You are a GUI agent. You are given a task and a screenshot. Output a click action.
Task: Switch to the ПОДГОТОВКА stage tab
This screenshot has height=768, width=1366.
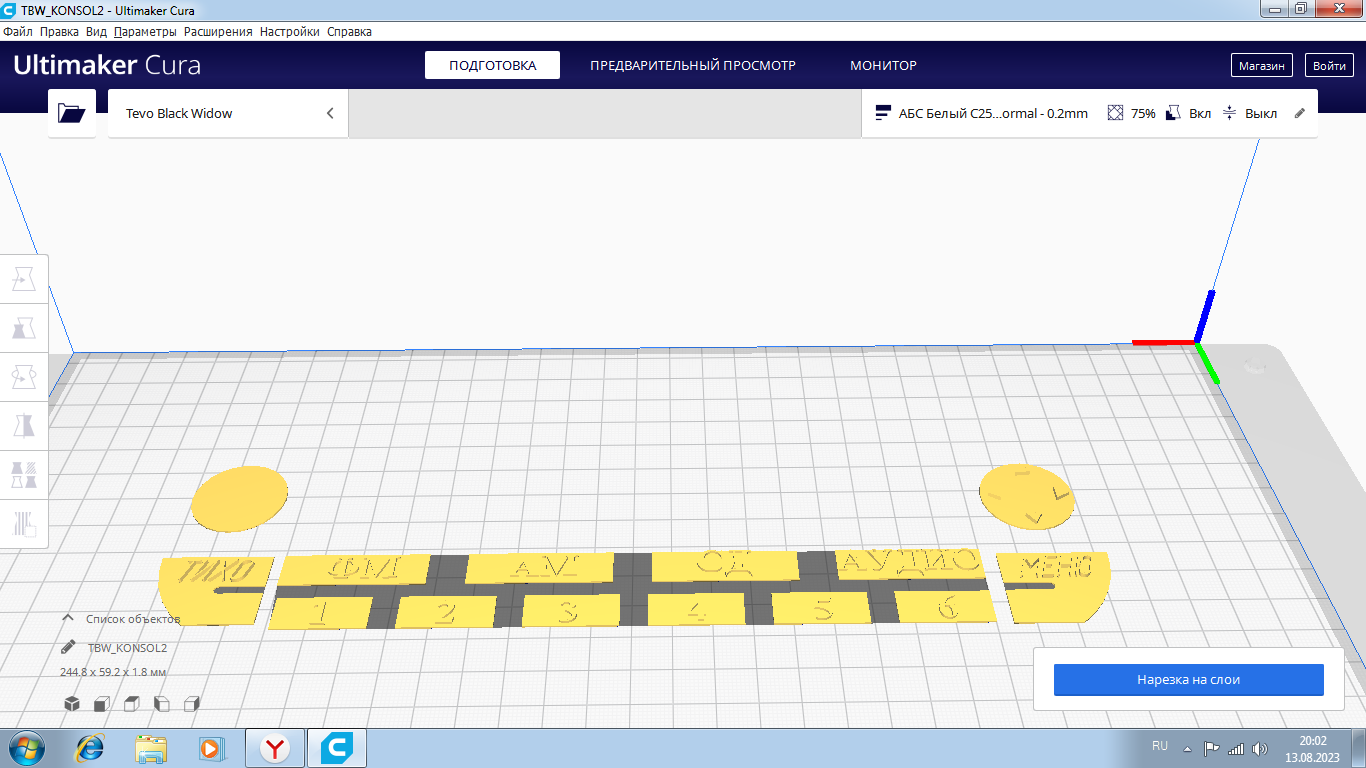pyautogui.click(x=492, y=65)
